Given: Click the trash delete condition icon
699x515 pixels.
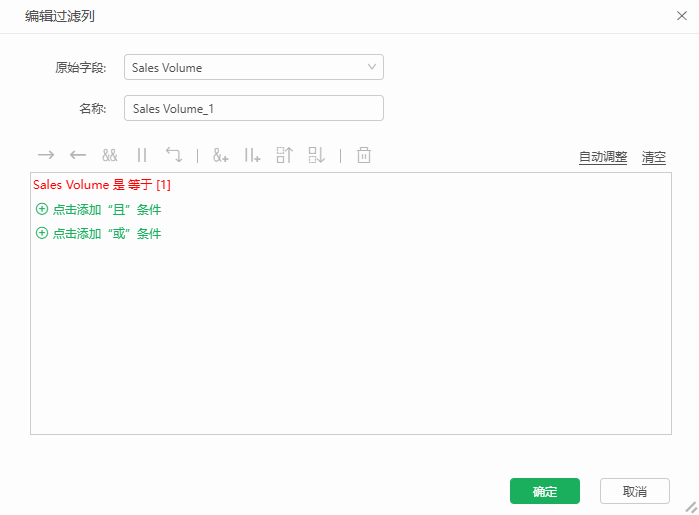Looking at the screenshot, I should point(364,155).
